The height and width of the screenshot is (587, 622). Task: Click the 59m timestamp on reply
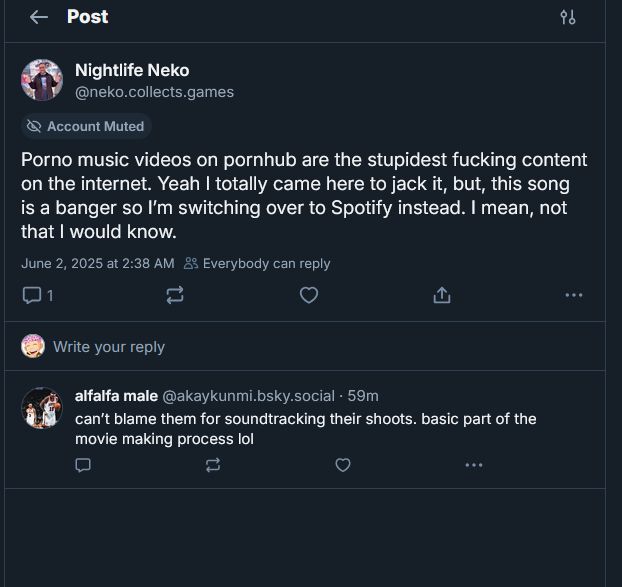click(x=363, y=396)
